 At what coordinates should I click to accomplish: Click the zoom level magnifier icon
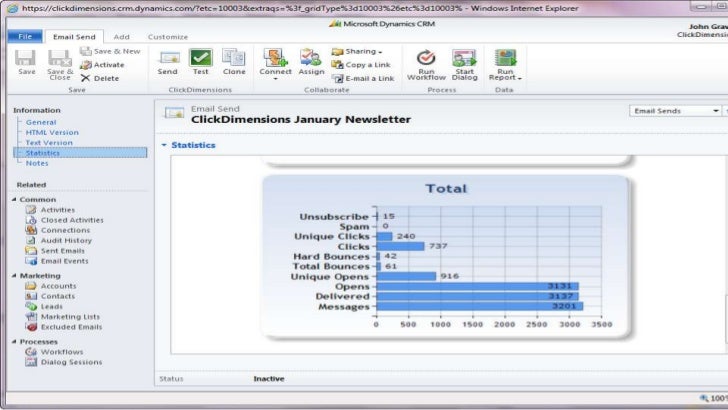click(x=704, y=398)
